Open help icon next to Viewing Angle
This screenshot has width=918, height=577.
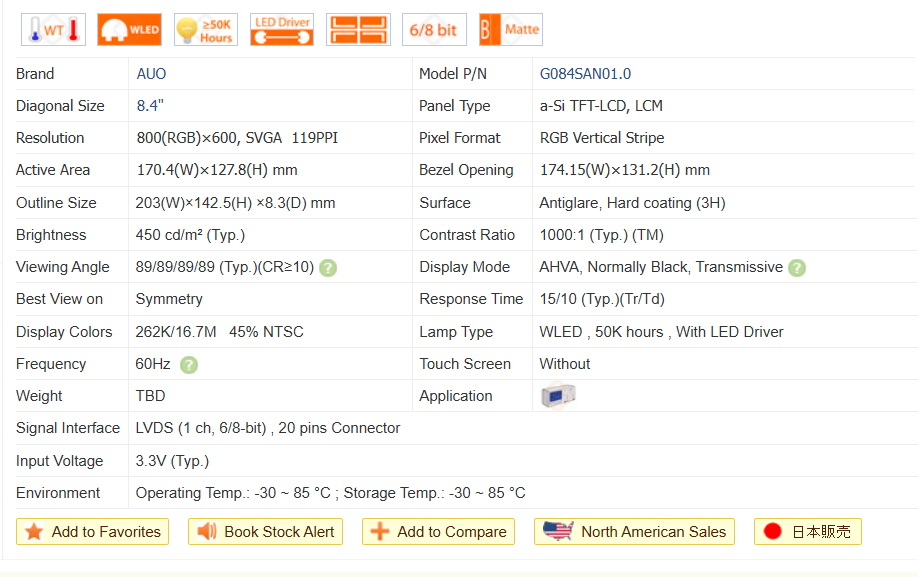[x=328, y=268]
